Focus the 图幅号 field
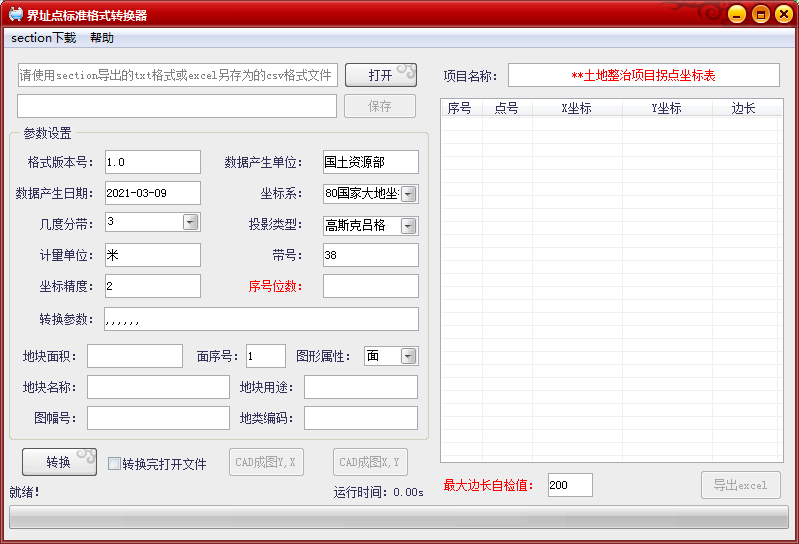 pyautogui.click(x=158, y=418)
